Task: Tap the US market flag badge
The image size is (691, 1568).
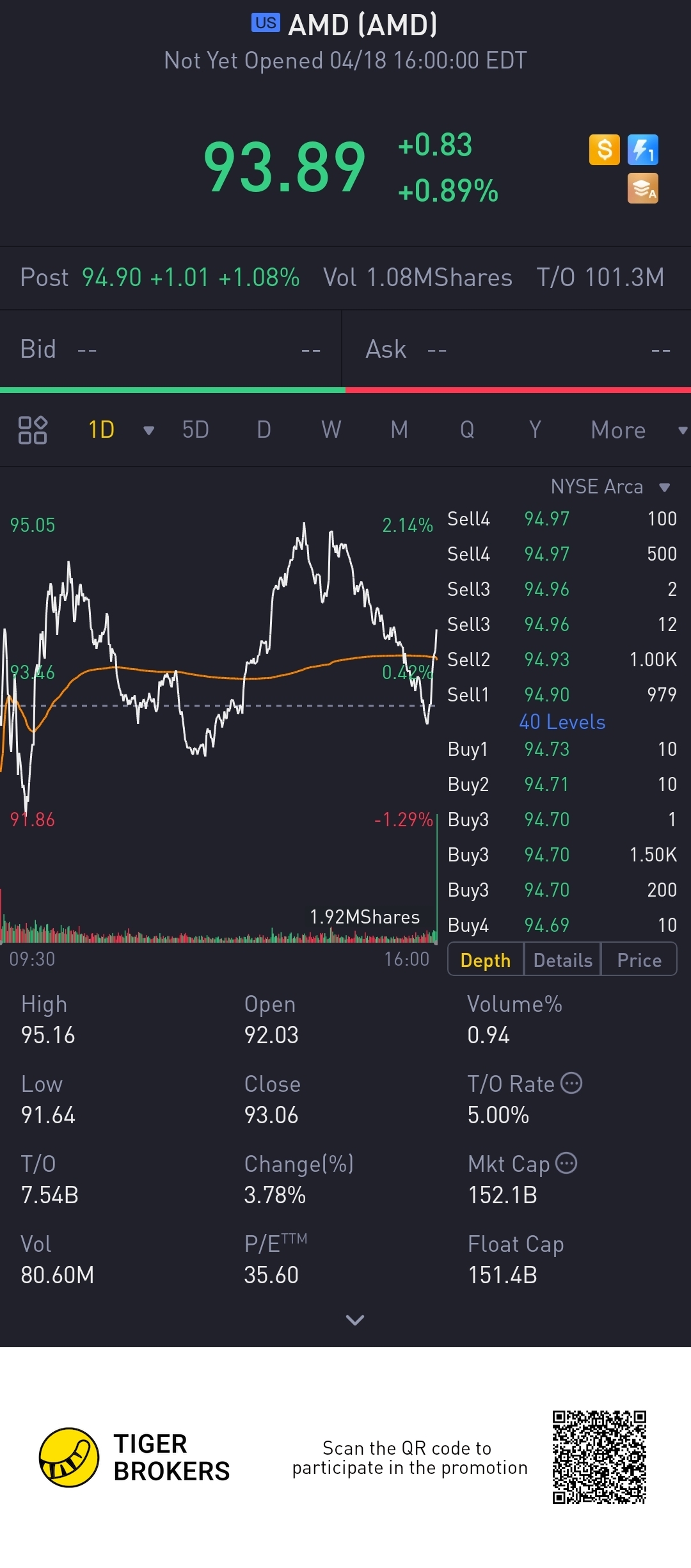Action: point(266,23)
